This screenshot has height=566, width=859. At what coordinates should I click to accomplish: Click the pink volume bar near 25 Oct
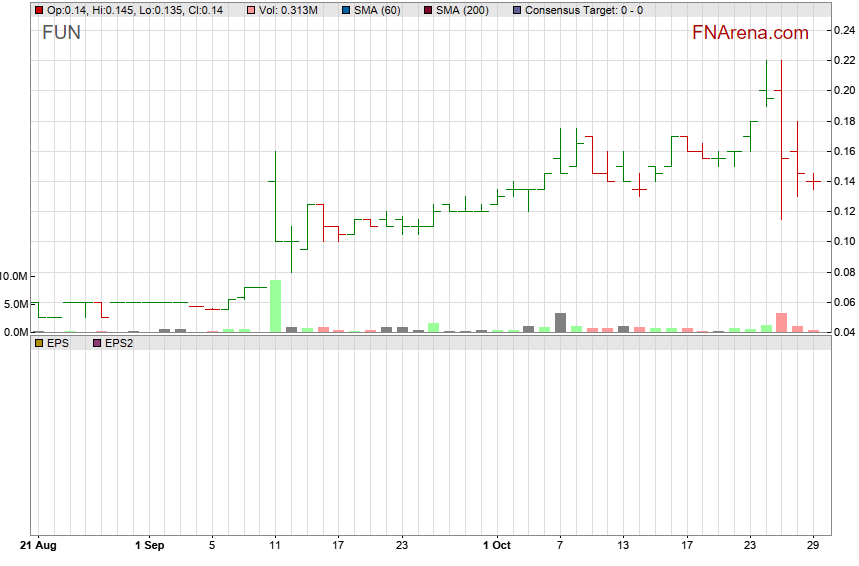coord(781,322)
